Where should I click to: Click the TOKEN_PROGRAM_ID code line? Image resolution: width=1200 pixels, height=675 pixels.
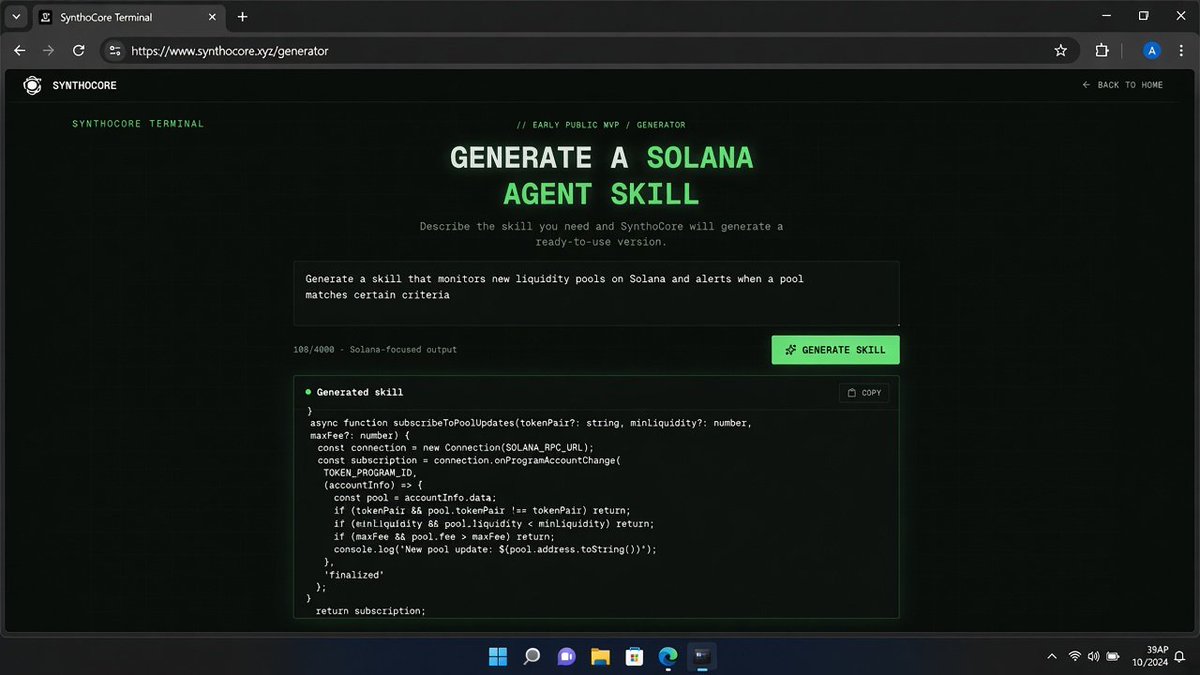click(x=369, y=472)
